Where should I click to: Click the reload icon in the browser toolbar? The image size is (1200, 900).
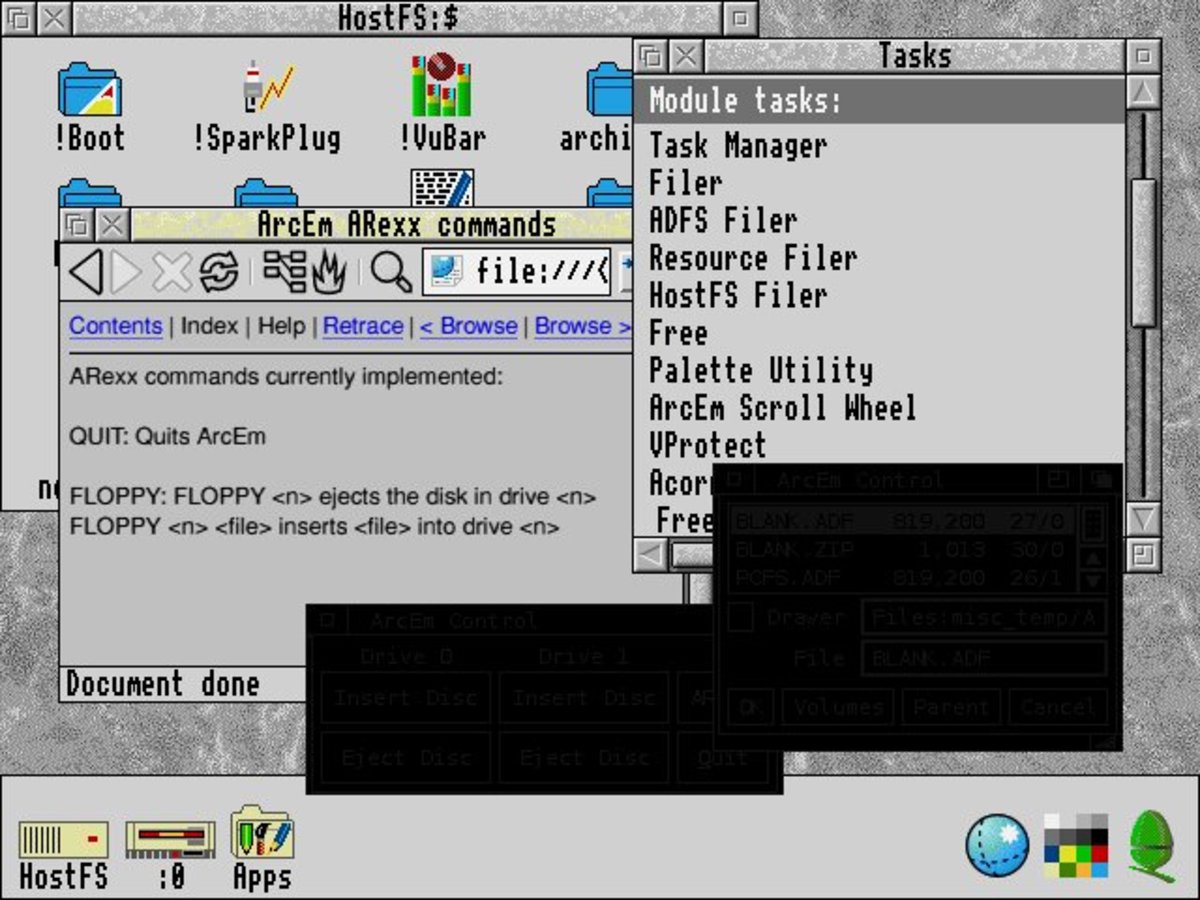point(220,270)
